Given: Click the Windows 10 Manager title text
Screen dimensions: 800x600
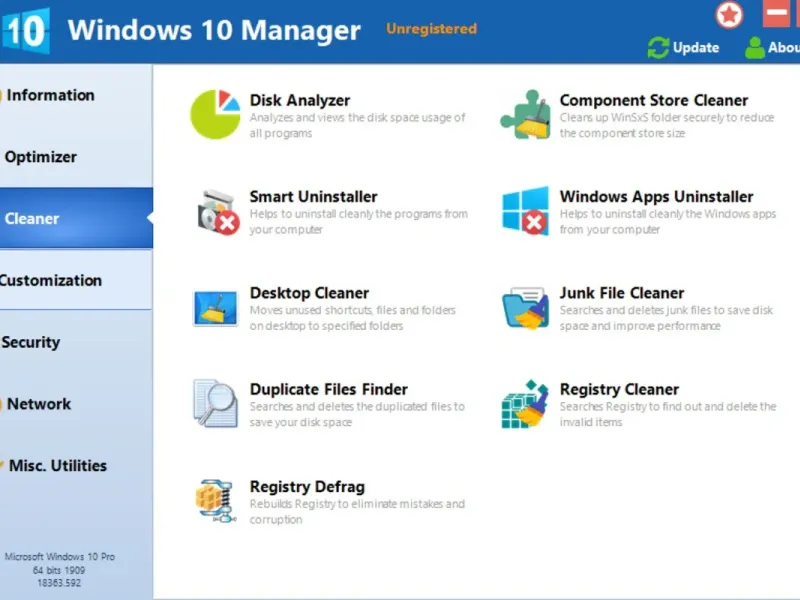Looking at the screenshot, I should click(214, 30).
